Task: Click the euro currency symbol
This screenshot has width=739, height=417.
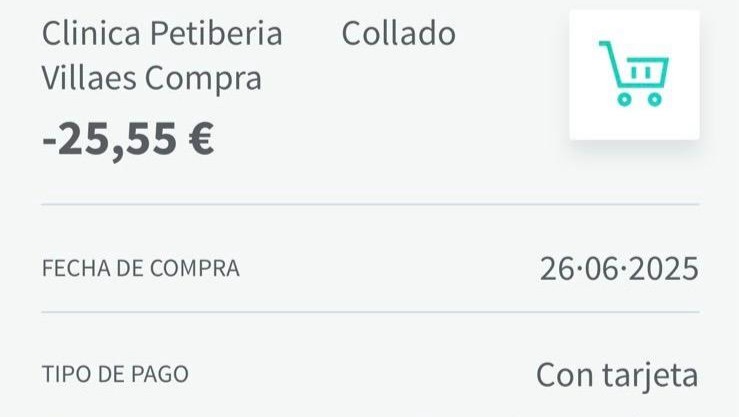Action: [201, 138]
